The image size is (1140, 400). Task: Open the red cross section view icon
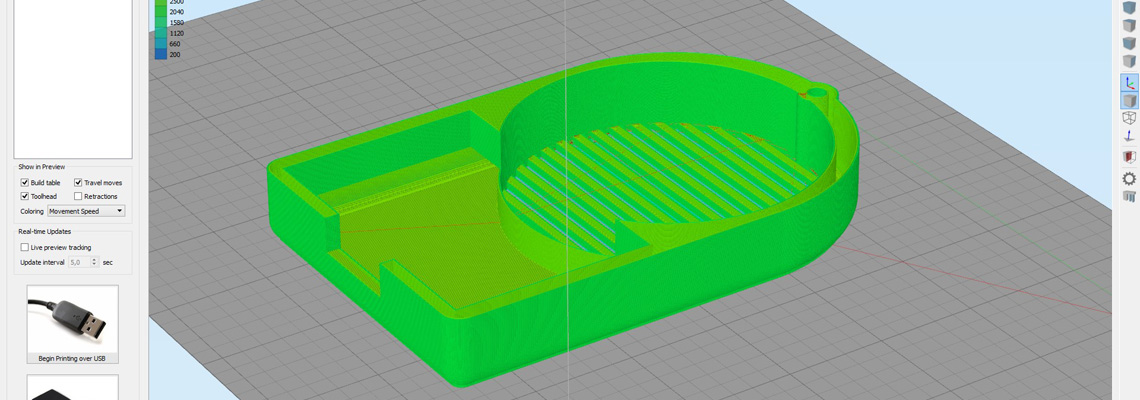[1129, 157]
